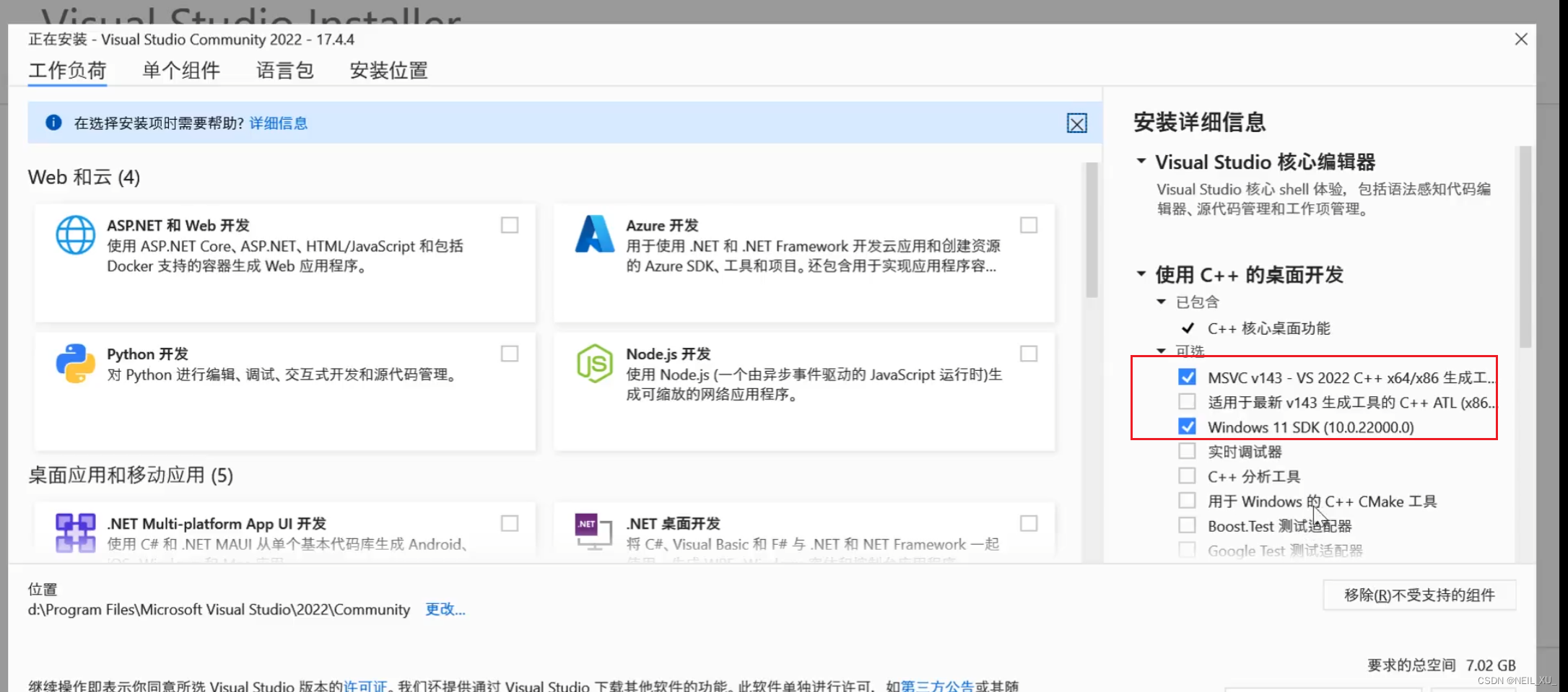Select the ASP.NET 和 Web 开发 card title
The height and width of the screenshot is (692, 1568).
coord(178,226)
